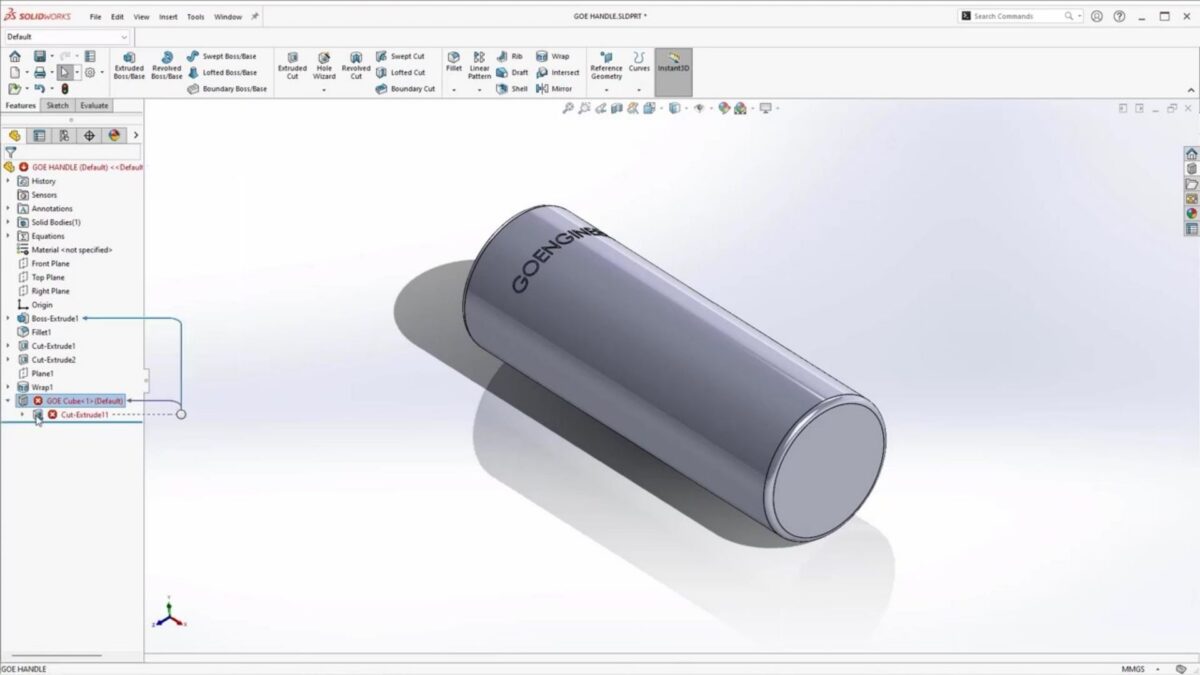Pin the SOLIDWORKS menu bar

(255, 17)
